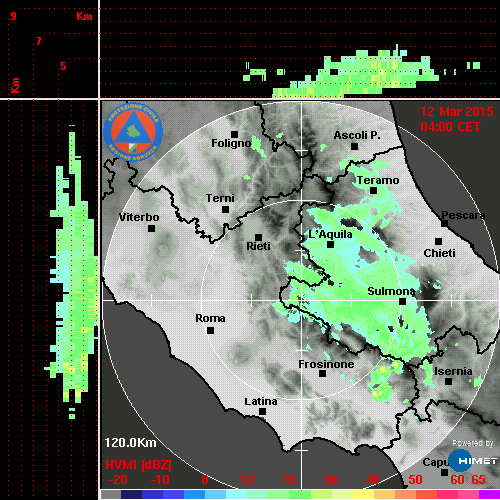Viewport: 500px width, 500px height.
Task: Click the Sulmona city marker
Action: point(403,302)
